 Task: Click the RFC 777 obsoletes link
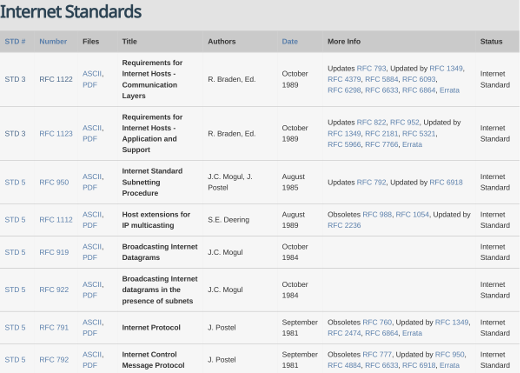click(377, 354)
